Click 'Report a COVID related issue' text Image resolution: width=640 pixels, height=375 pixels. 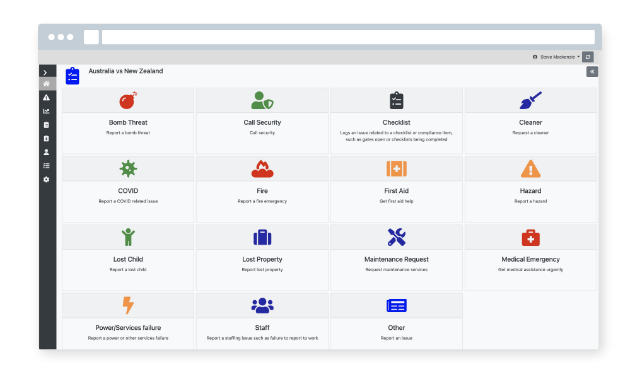pos(128,201)
